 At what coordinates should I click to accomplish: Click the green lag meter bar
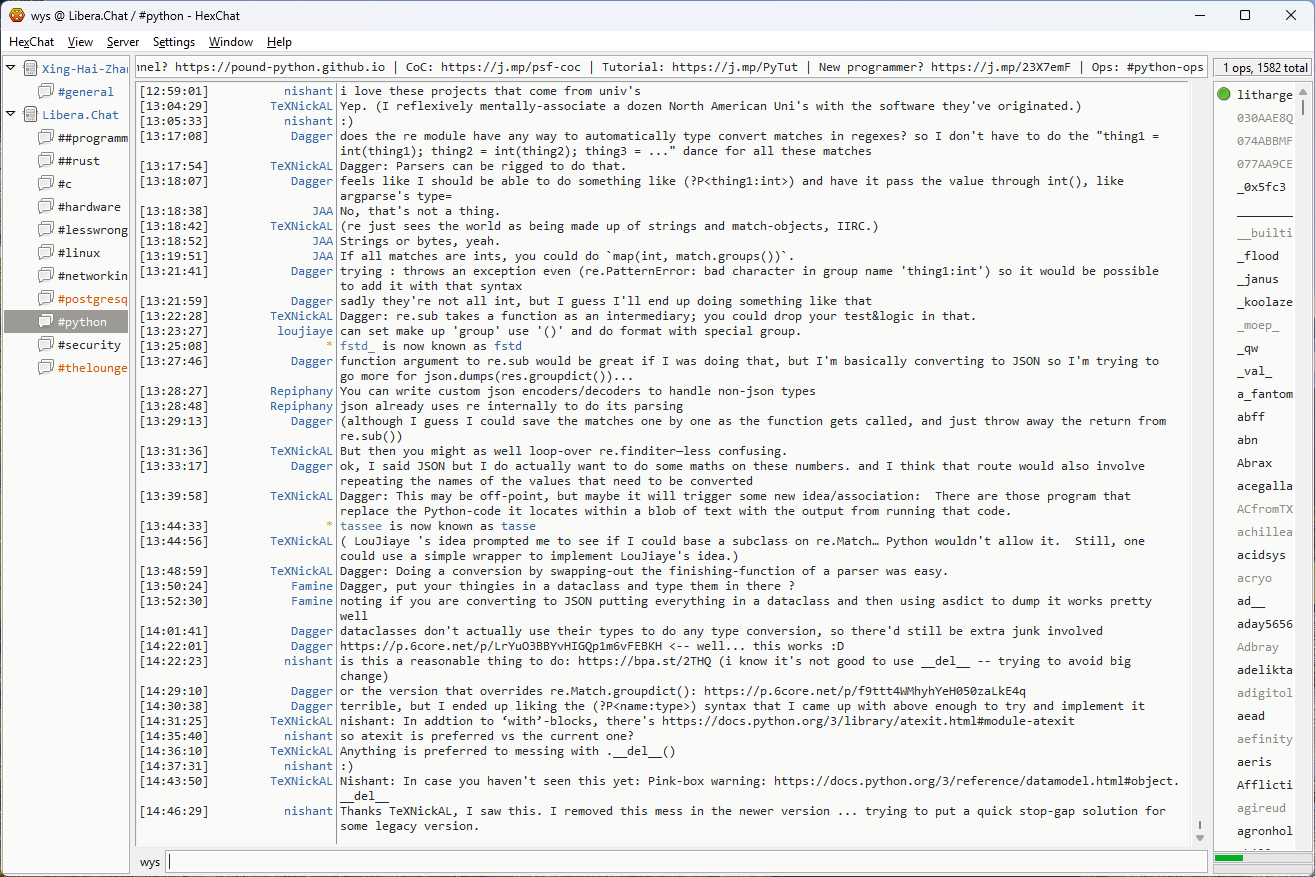click(1228, 858)
